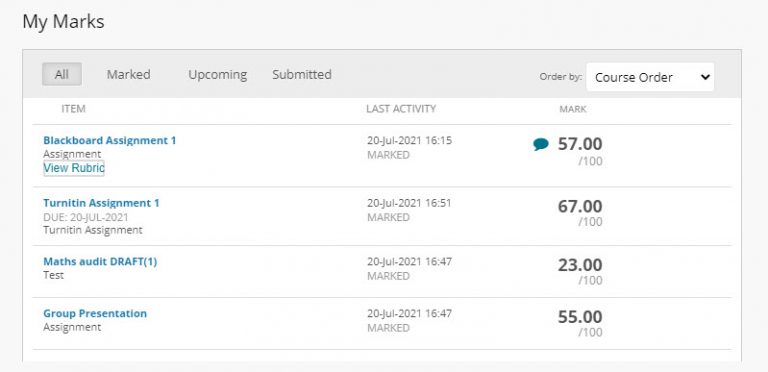Click the 23.00 mark for Maths audit
This screenshot has height=372, width=768.
(x=580, y=265)
